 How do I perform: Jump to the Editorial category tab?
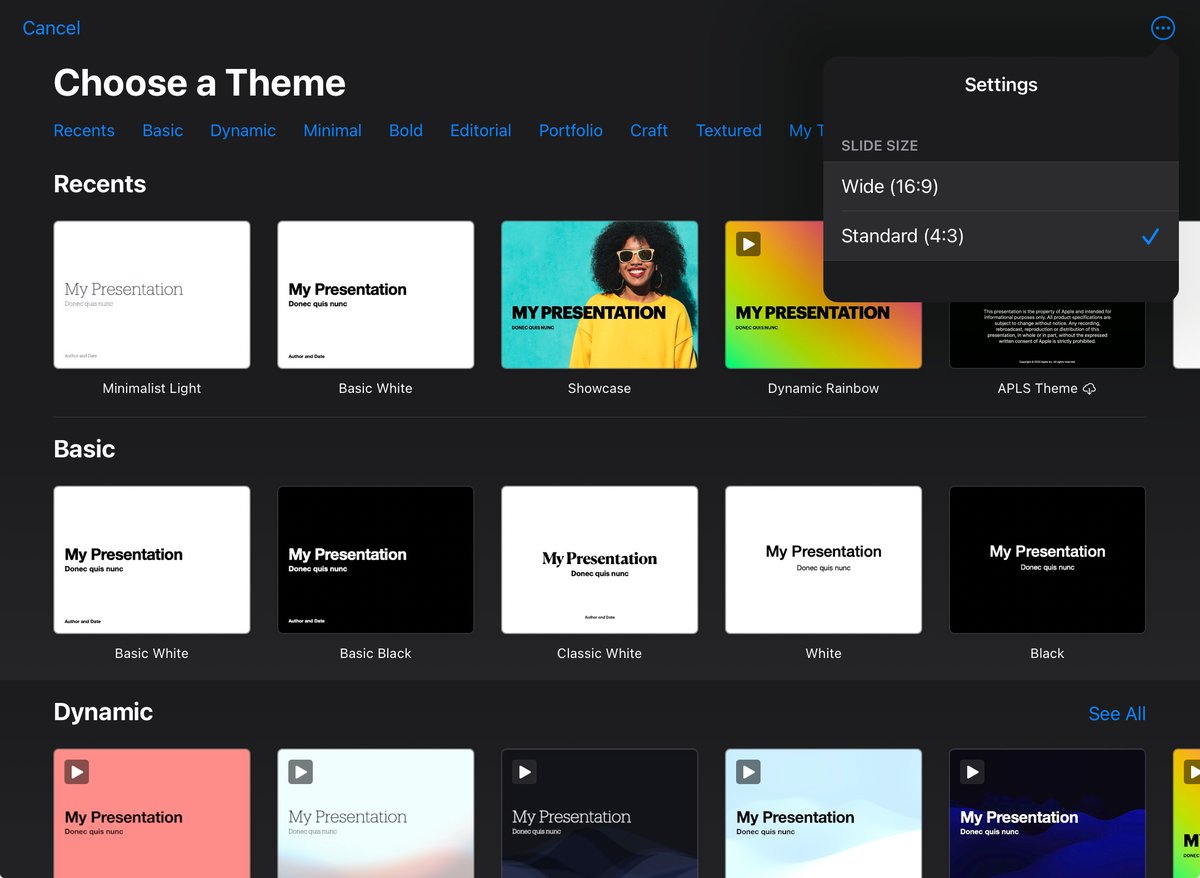[x=480, y=131]
